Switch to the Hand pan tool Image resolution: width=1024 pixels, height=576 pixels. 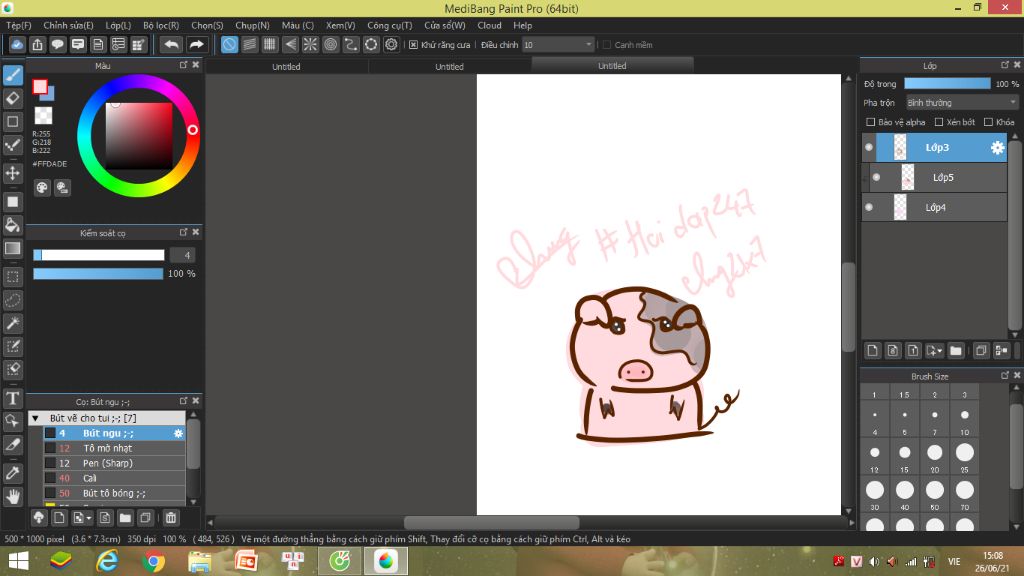click(13, 496)
